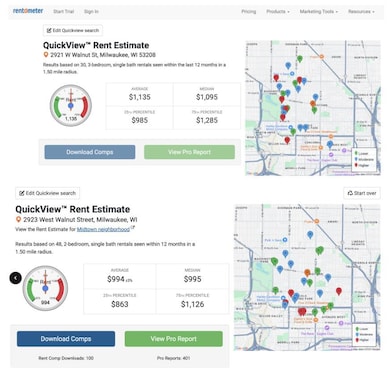Viewport: 390px width, 376px height.
Task: Open the Pricing page from the navbar
Action: pyautogui.click(x=249, y=11)
